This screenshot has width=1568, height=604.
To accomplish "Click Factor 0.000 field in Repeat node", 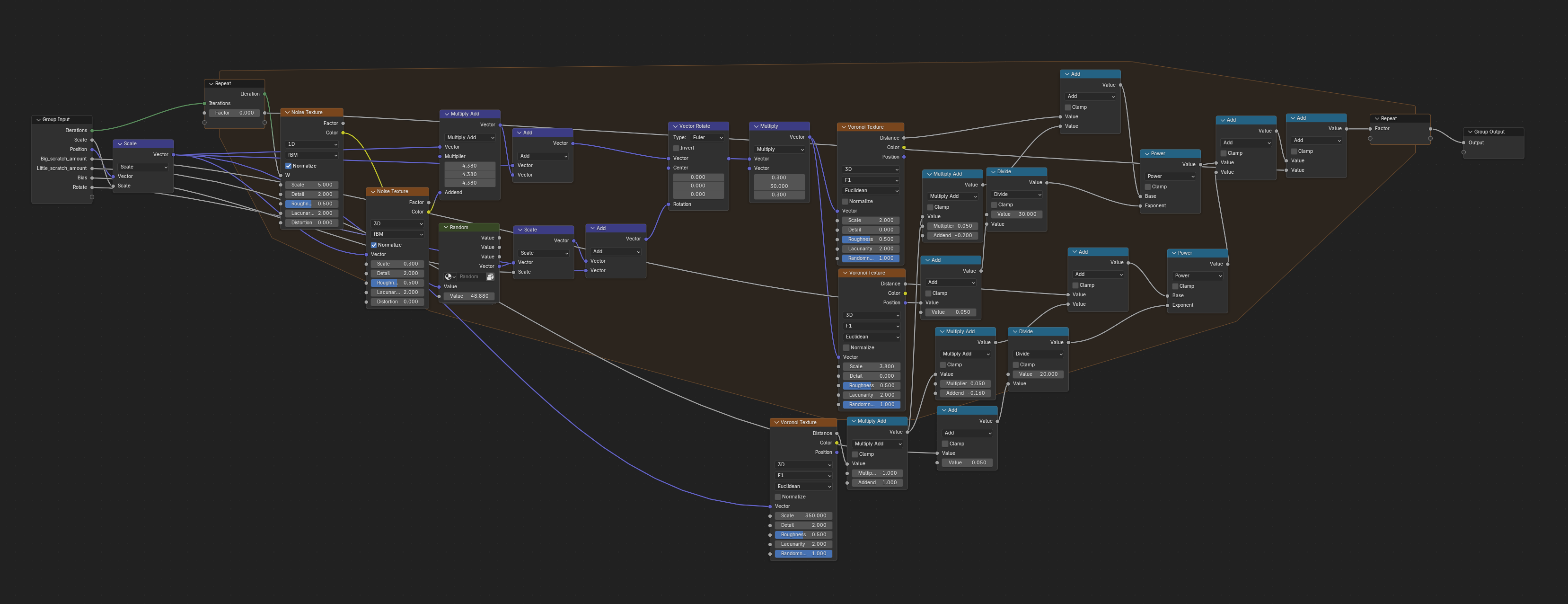I will 234,113.
